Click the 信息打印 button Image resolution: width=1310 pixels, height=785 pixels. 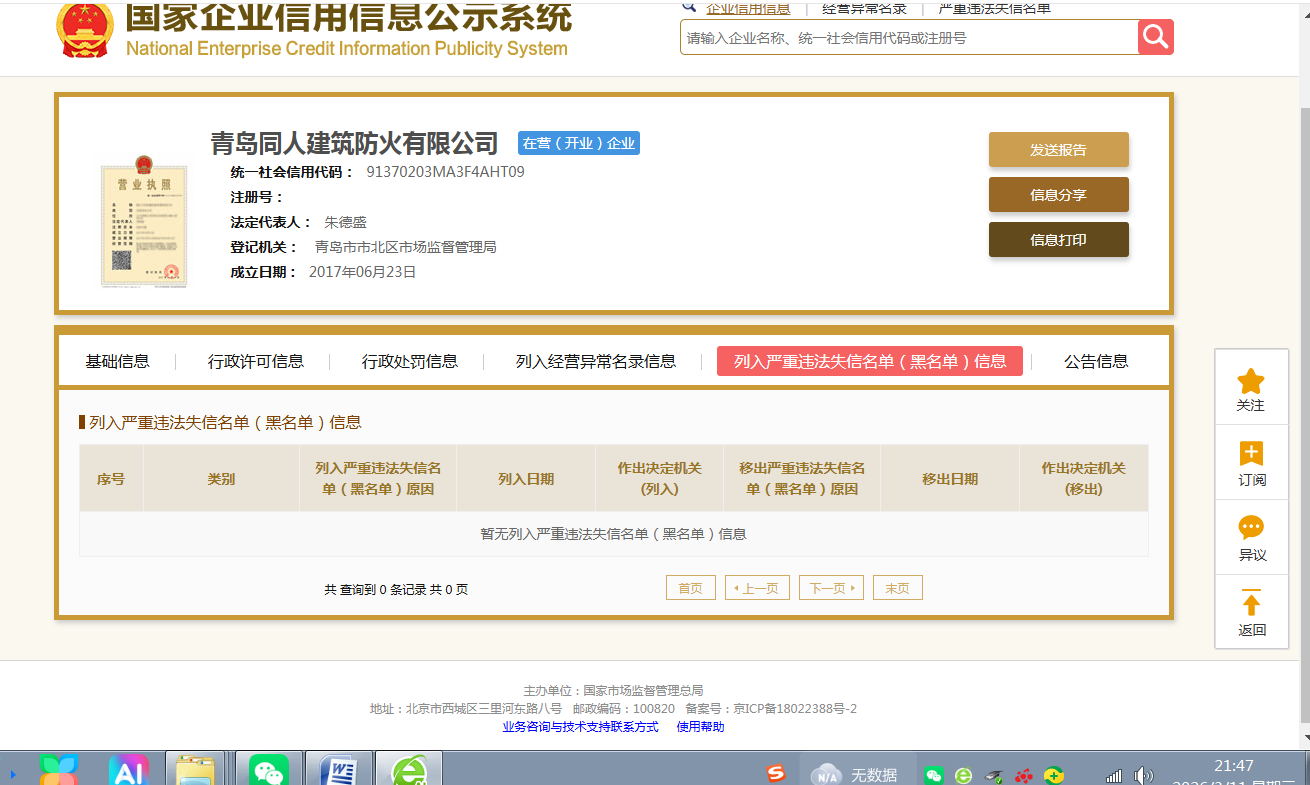point(1059,240)
